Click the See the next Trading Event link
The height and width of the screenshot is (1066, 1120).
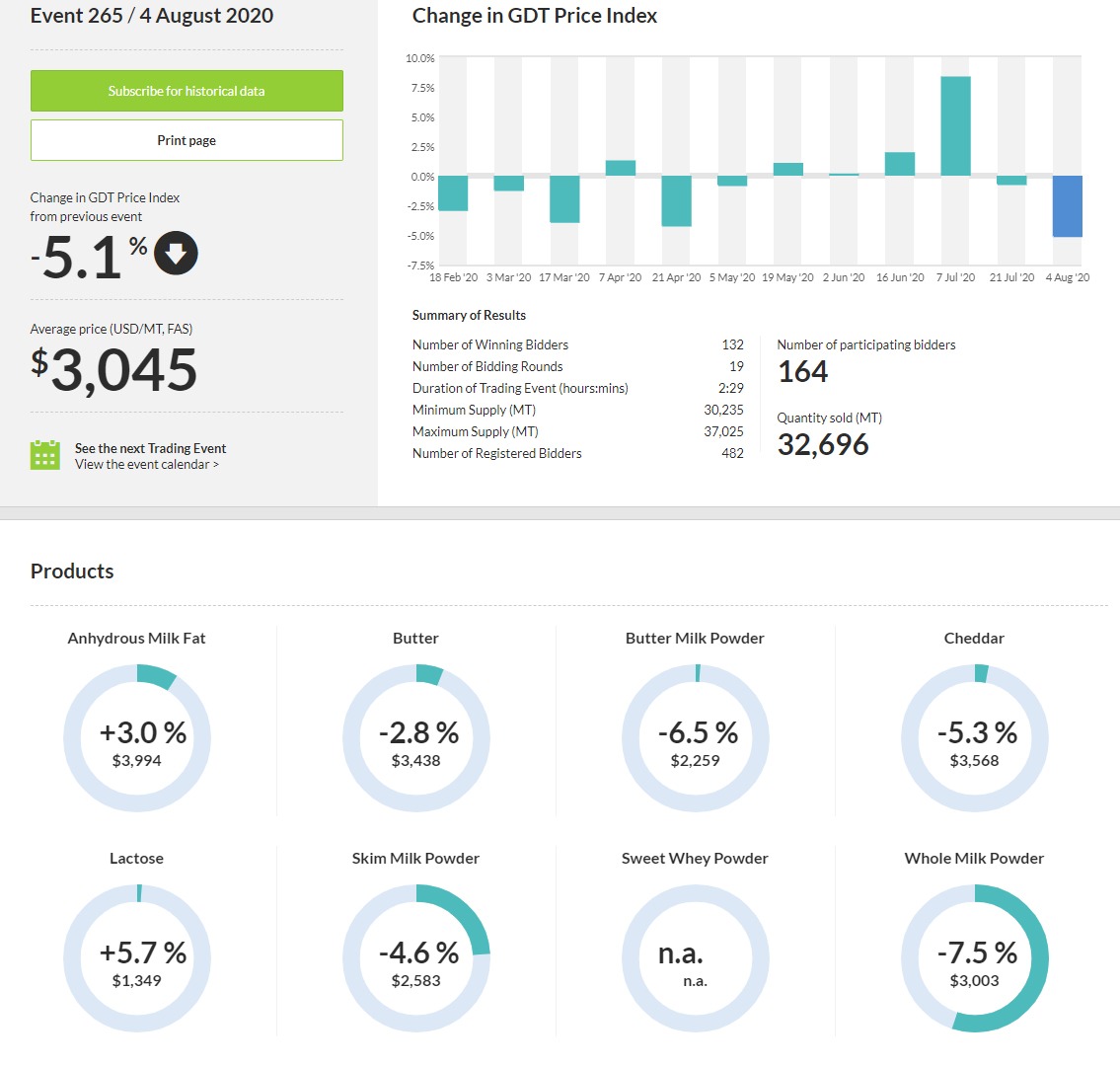tap(150, 448)
